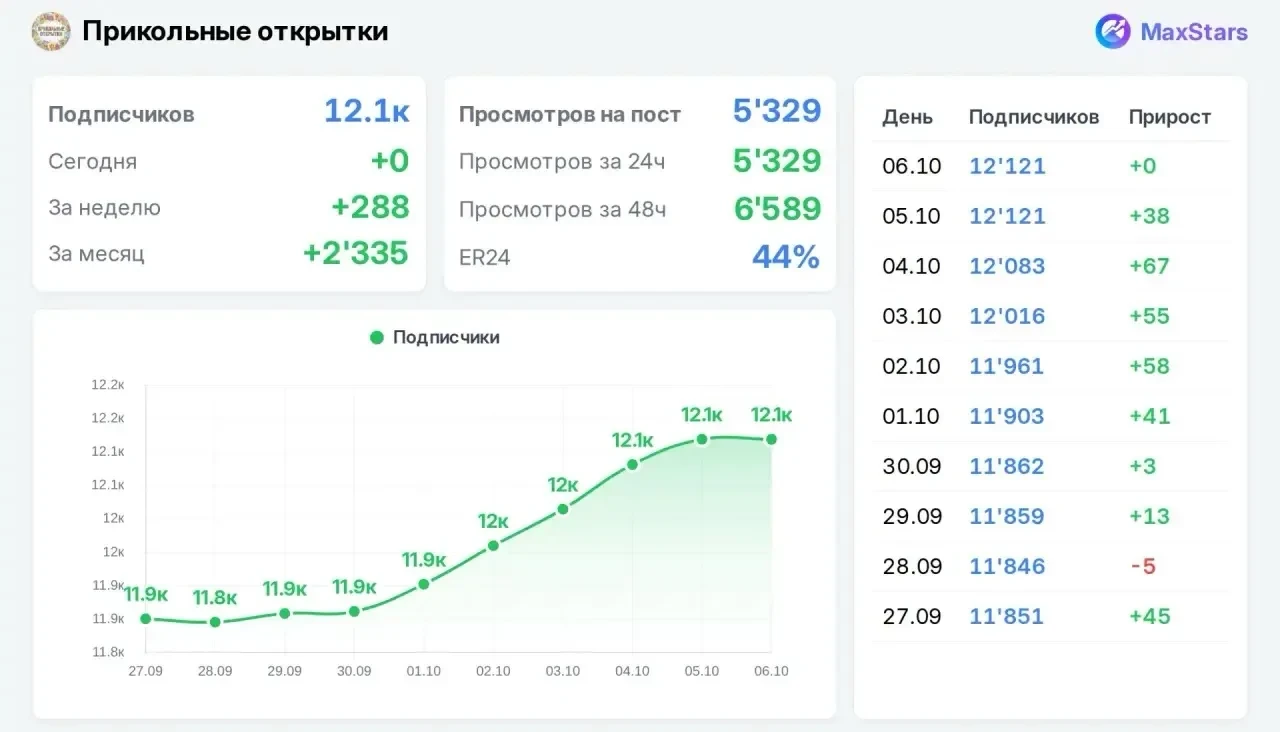This screenshot has width=1280, height=732.
Task: Click the channel avatar beside "Прикольные открытки"
Action: (x=51, y=32)
